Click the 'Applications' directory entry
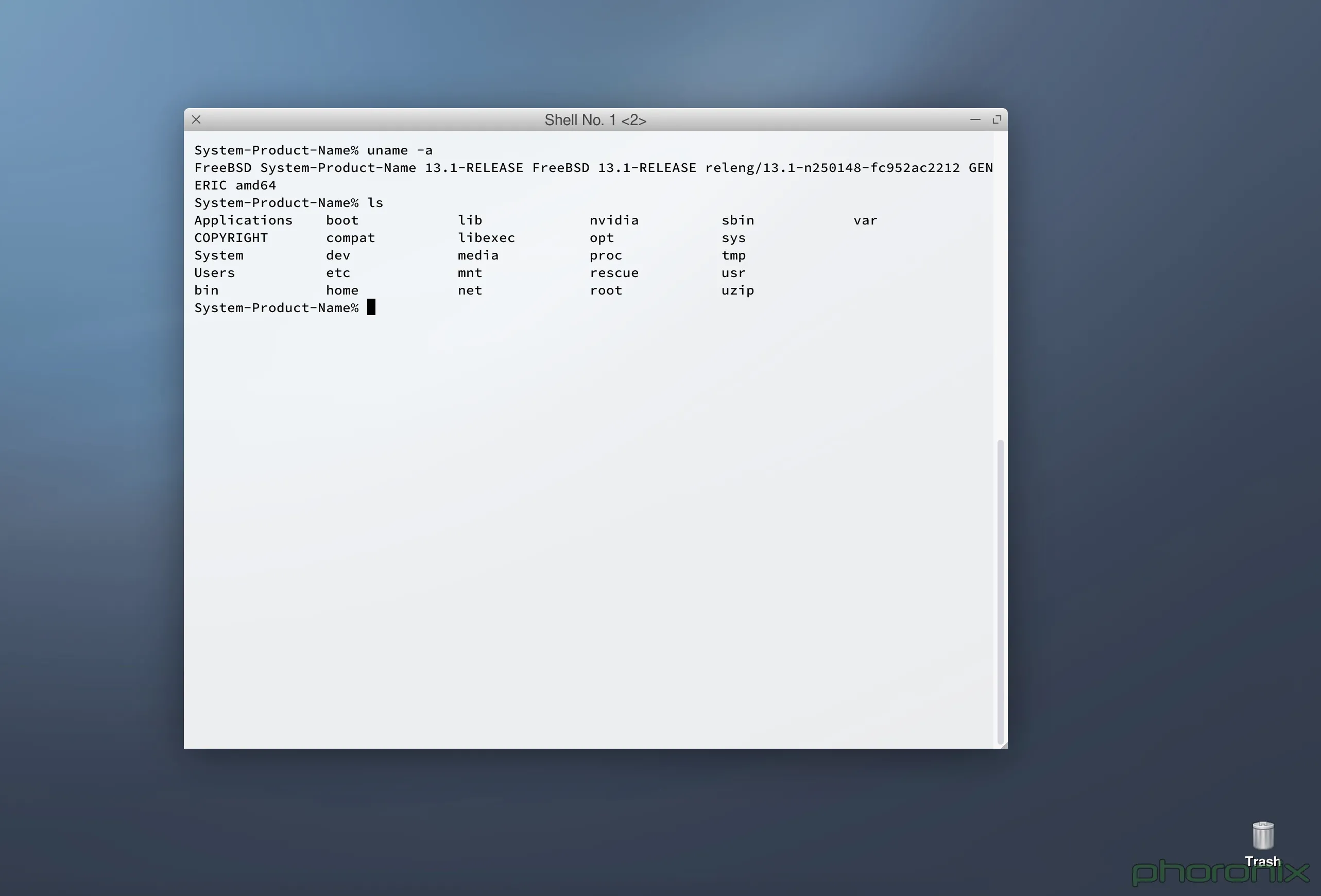The height and width of the screenshot is (896, 1321). click(x=243, y=220)
